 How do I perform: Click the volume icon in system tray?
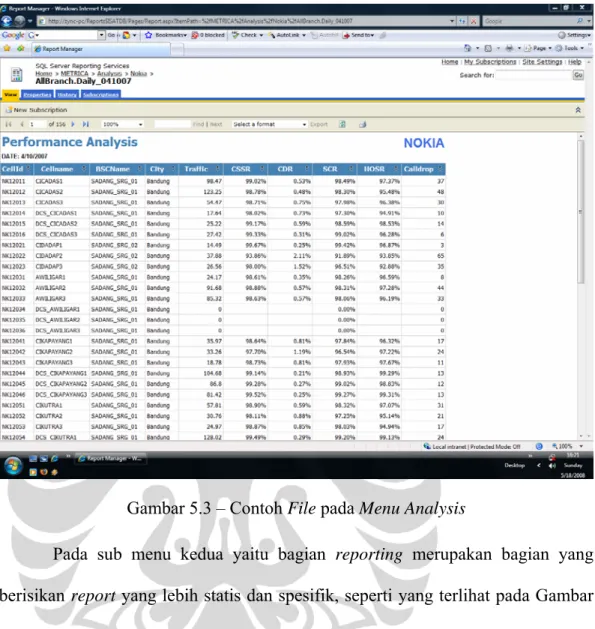coord(552,465)
